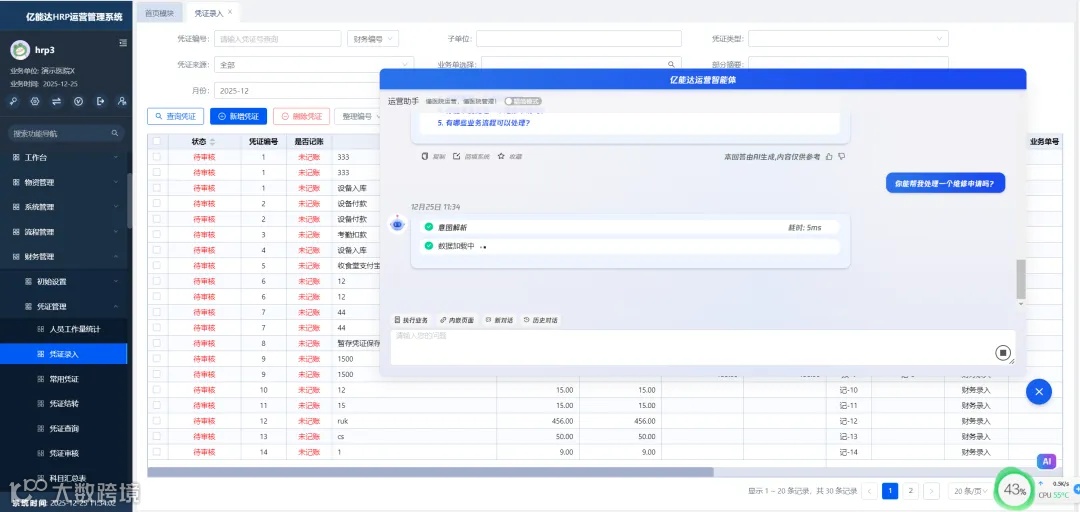Switch to the 首页模块 tab

(x=160, y=12)
